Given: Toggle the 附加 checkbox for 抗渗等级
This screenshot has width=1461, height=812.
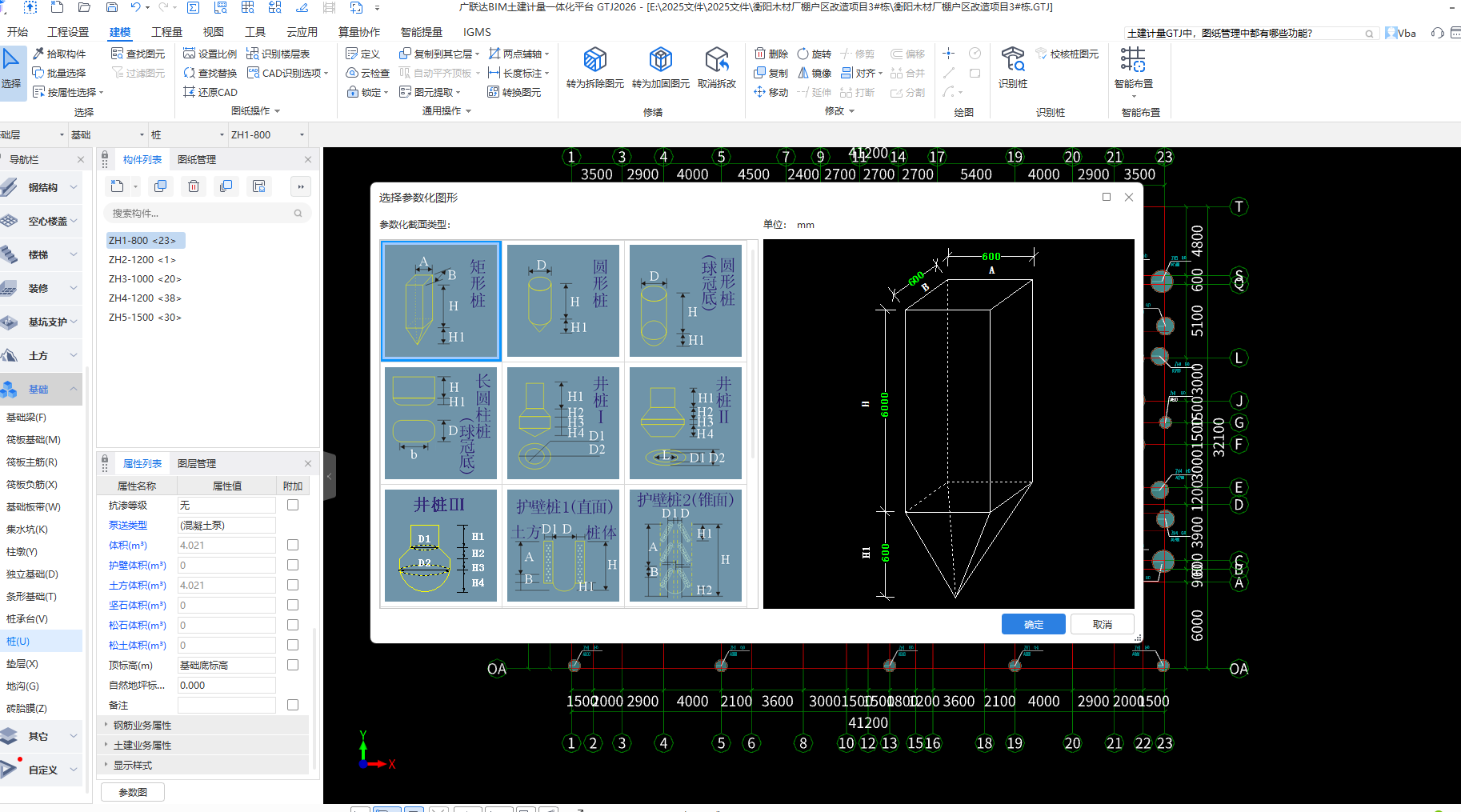Looking at the screenshot, I should coord(293,505).
